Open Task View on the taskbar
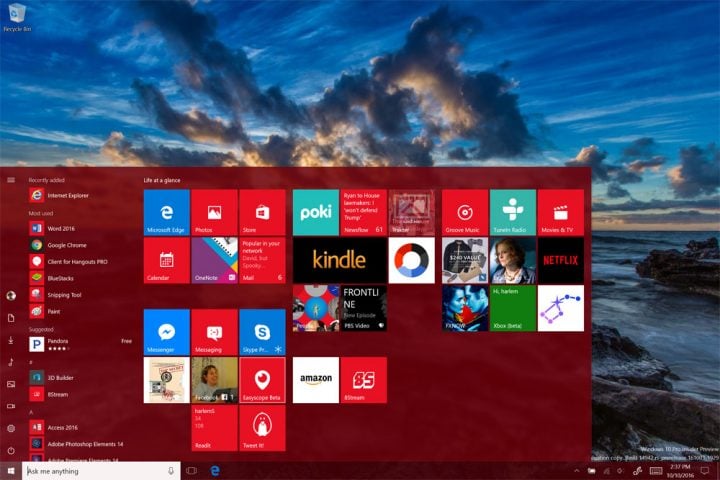Viewport: 720px width, 480px height. (192, 471)
